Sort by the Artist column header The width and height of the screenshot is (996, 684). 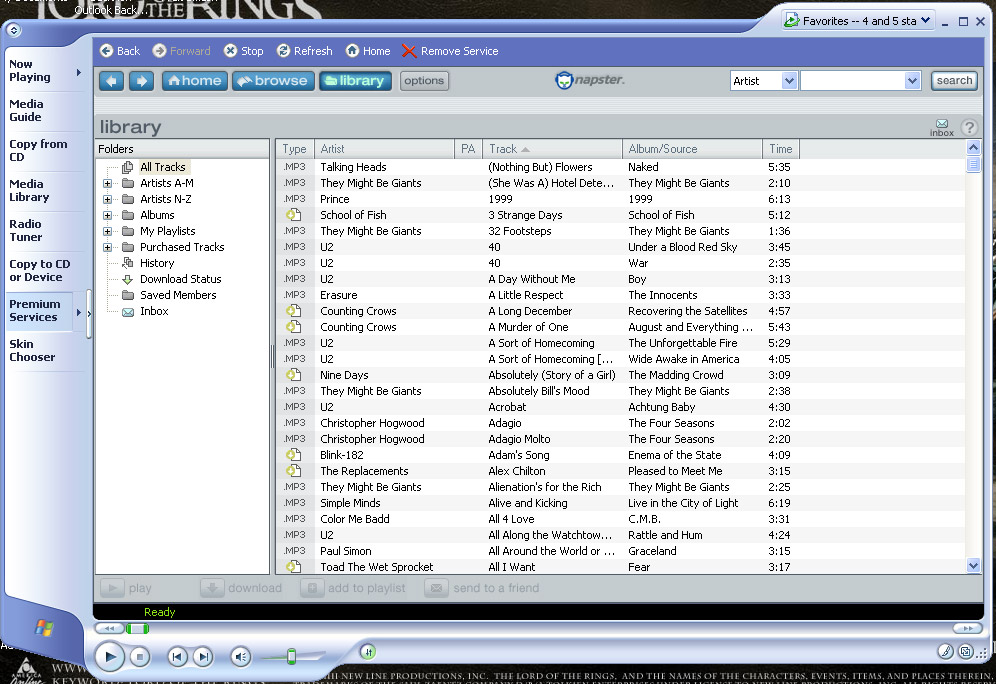(384, 149)
